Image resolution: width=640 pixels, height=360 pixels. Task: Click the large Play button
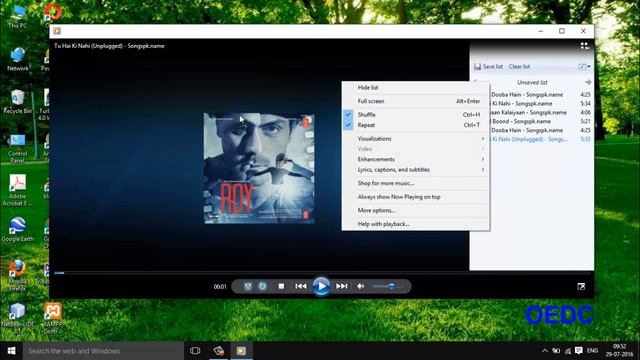(x=321, y=286)
